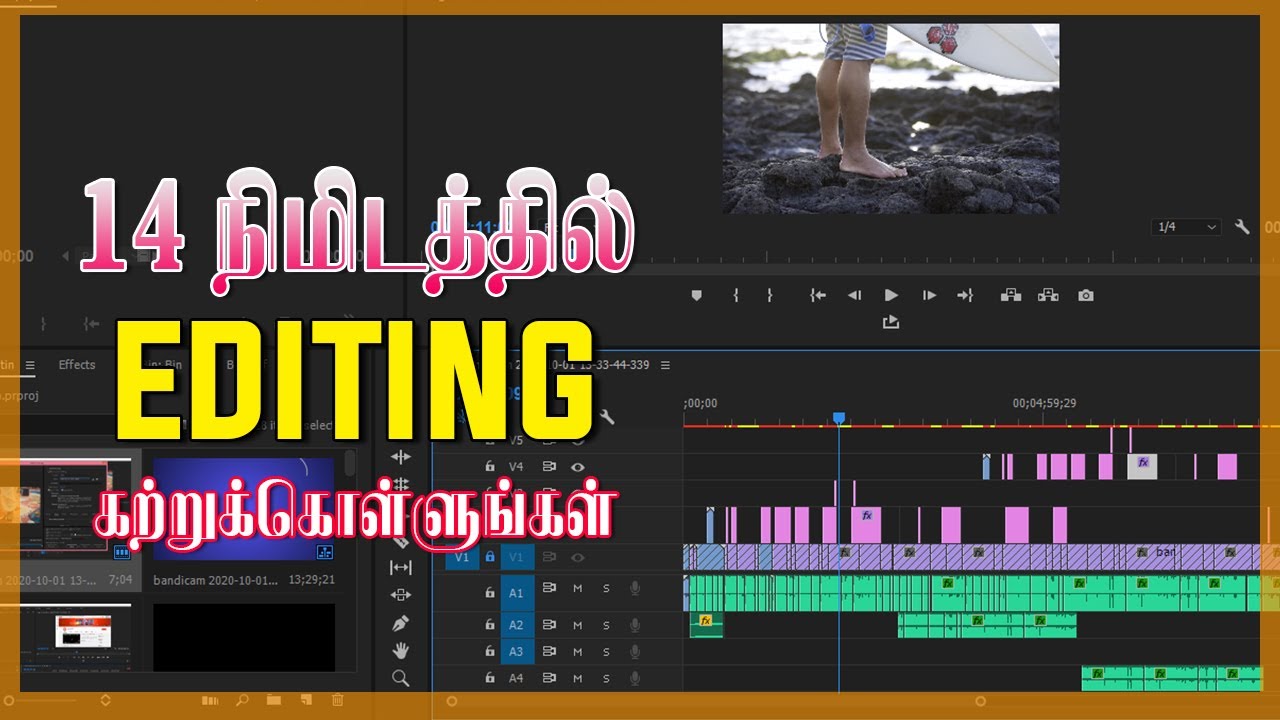The image size is (1280, 720).
Task: Toggle A3 track targeting
Action: [517, 651]
